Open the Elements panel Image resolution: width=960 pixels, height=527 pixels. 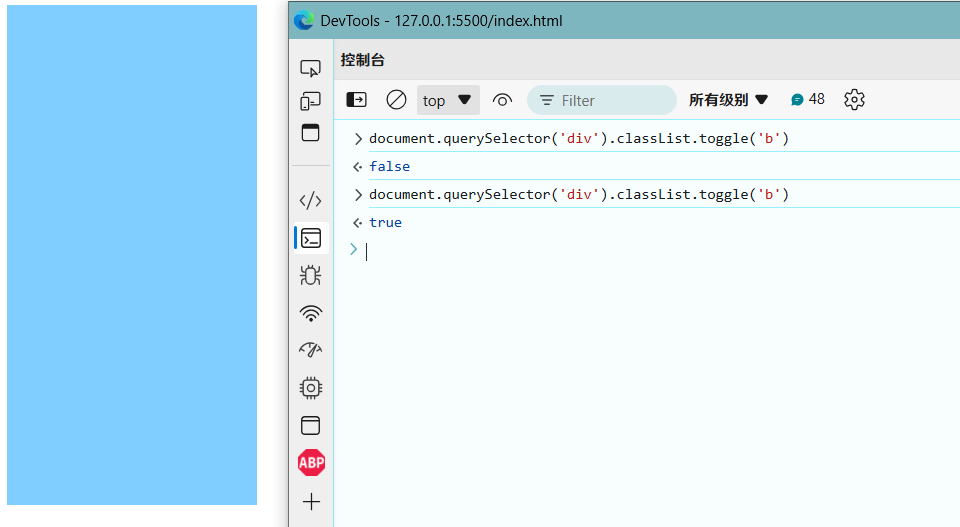click(311, 200)
